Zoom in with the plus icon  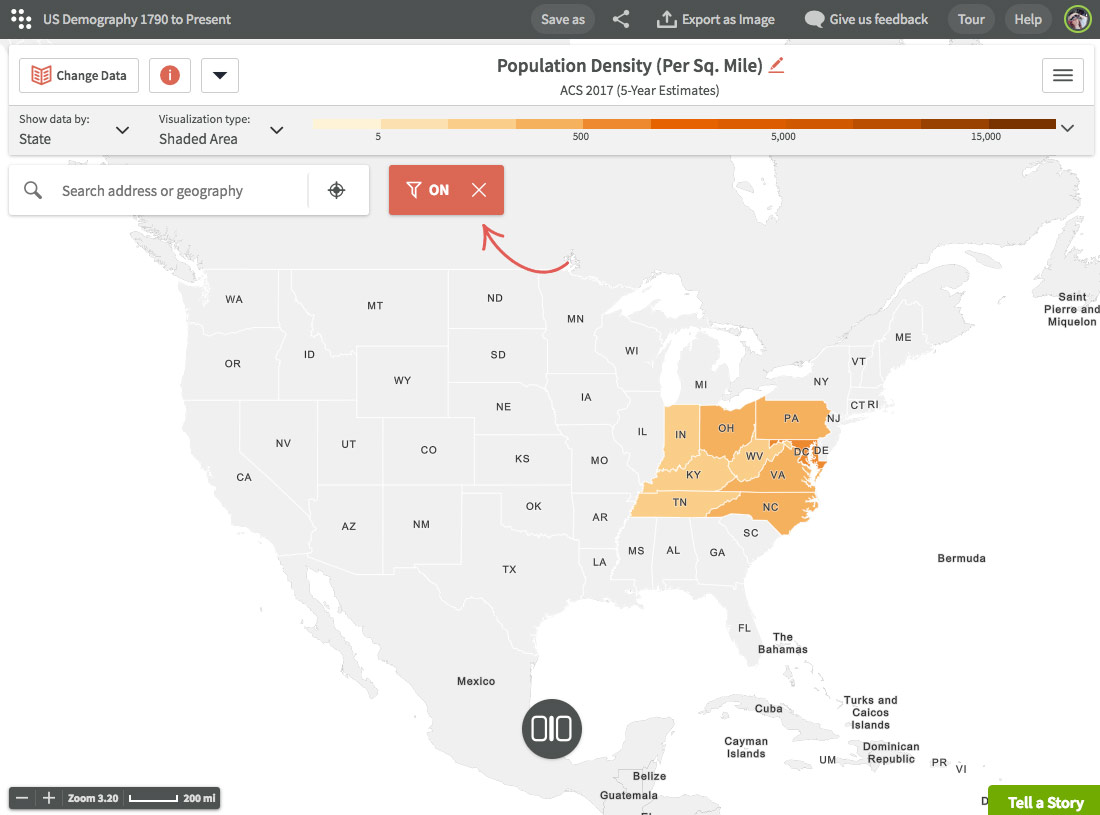pyautogui.click(x=48, y=798)
